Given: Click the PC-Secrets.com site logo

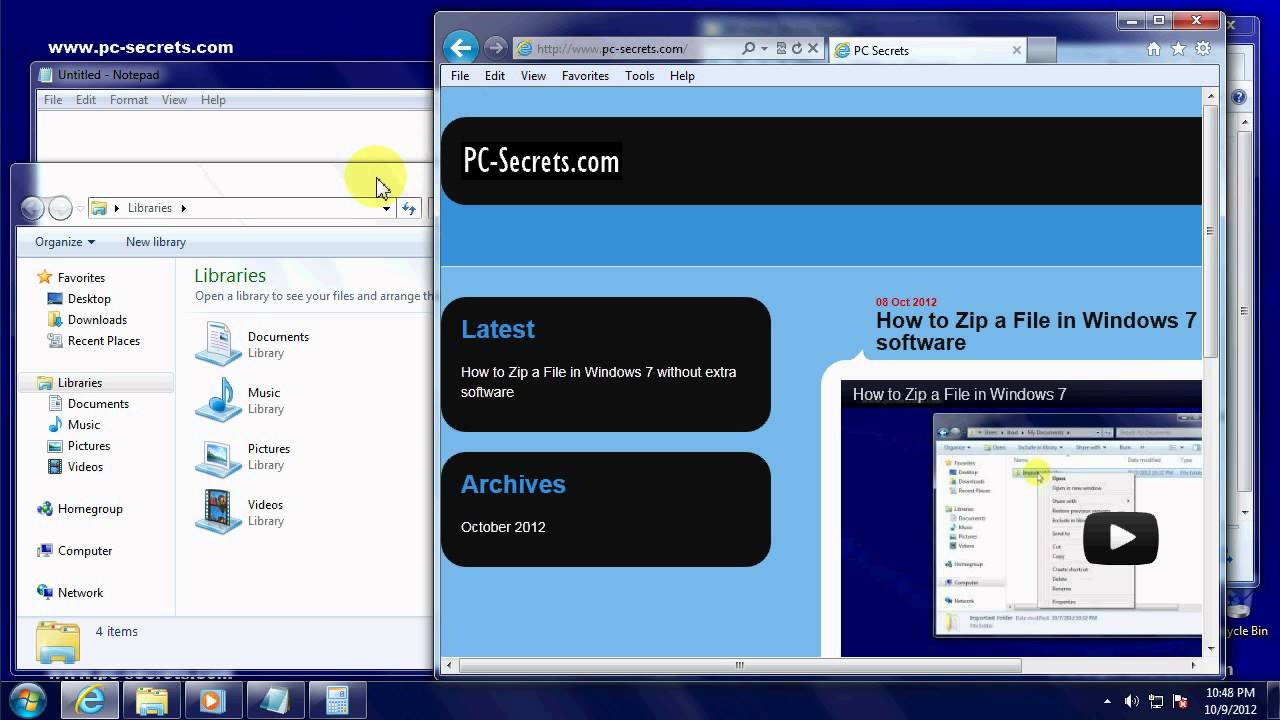Looking at the screenshot, I should pyautogui.click(x=541, y=161).
